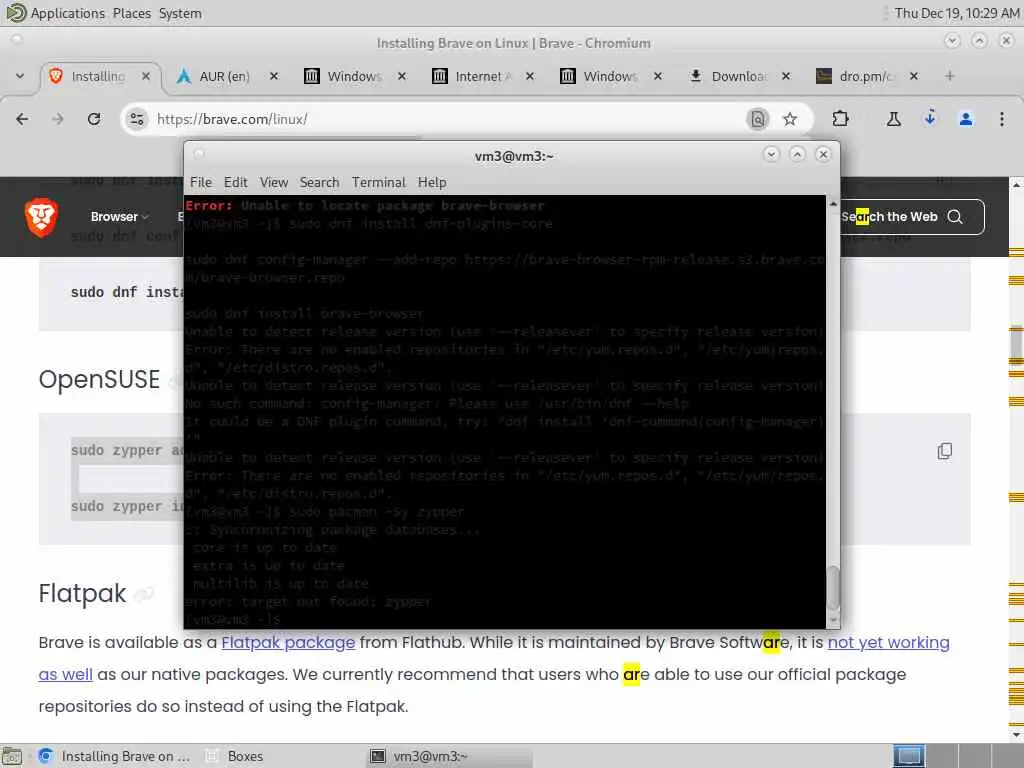Go back in Chromium

[22, 119]
